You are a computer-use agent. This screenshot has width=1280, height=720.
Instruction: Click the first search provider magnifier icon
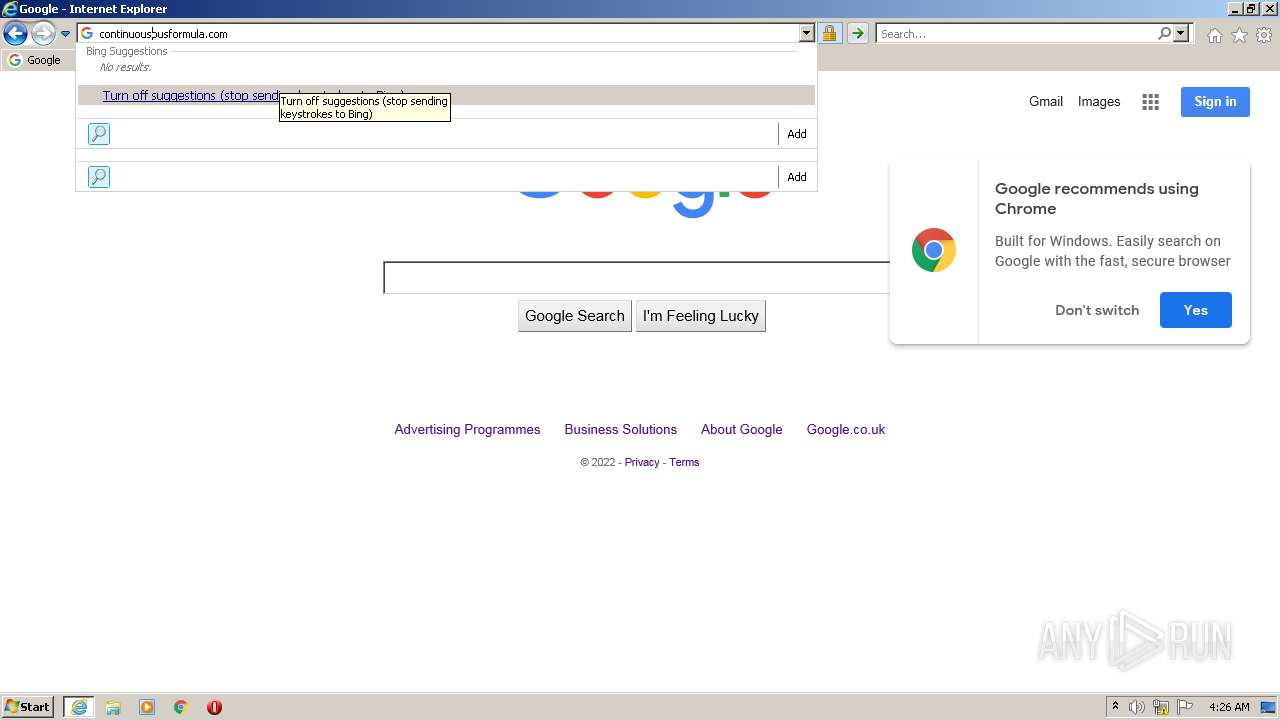(x=98, y=134)
